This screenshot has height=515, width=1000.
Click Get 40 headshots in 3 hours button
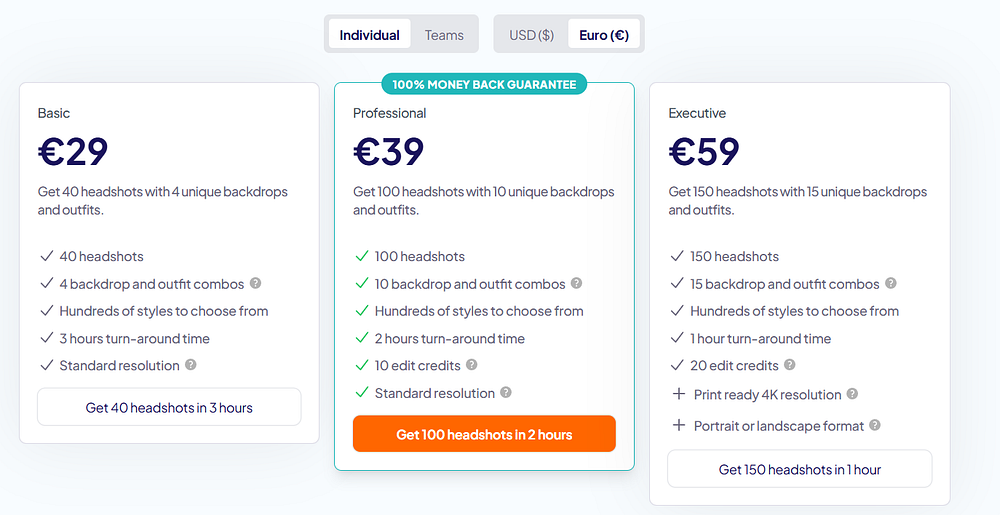click(x=169, y=407)
